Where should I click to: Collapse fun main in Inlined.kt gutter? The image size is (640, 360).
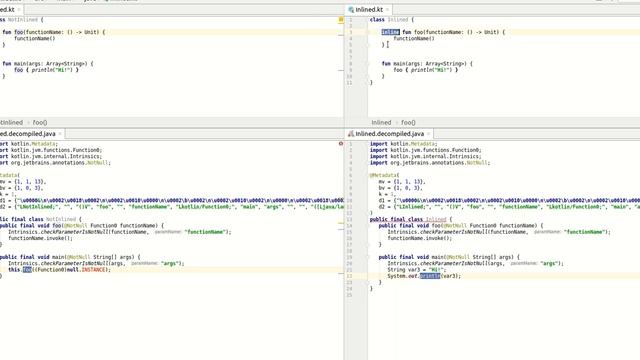click(367, 64)
